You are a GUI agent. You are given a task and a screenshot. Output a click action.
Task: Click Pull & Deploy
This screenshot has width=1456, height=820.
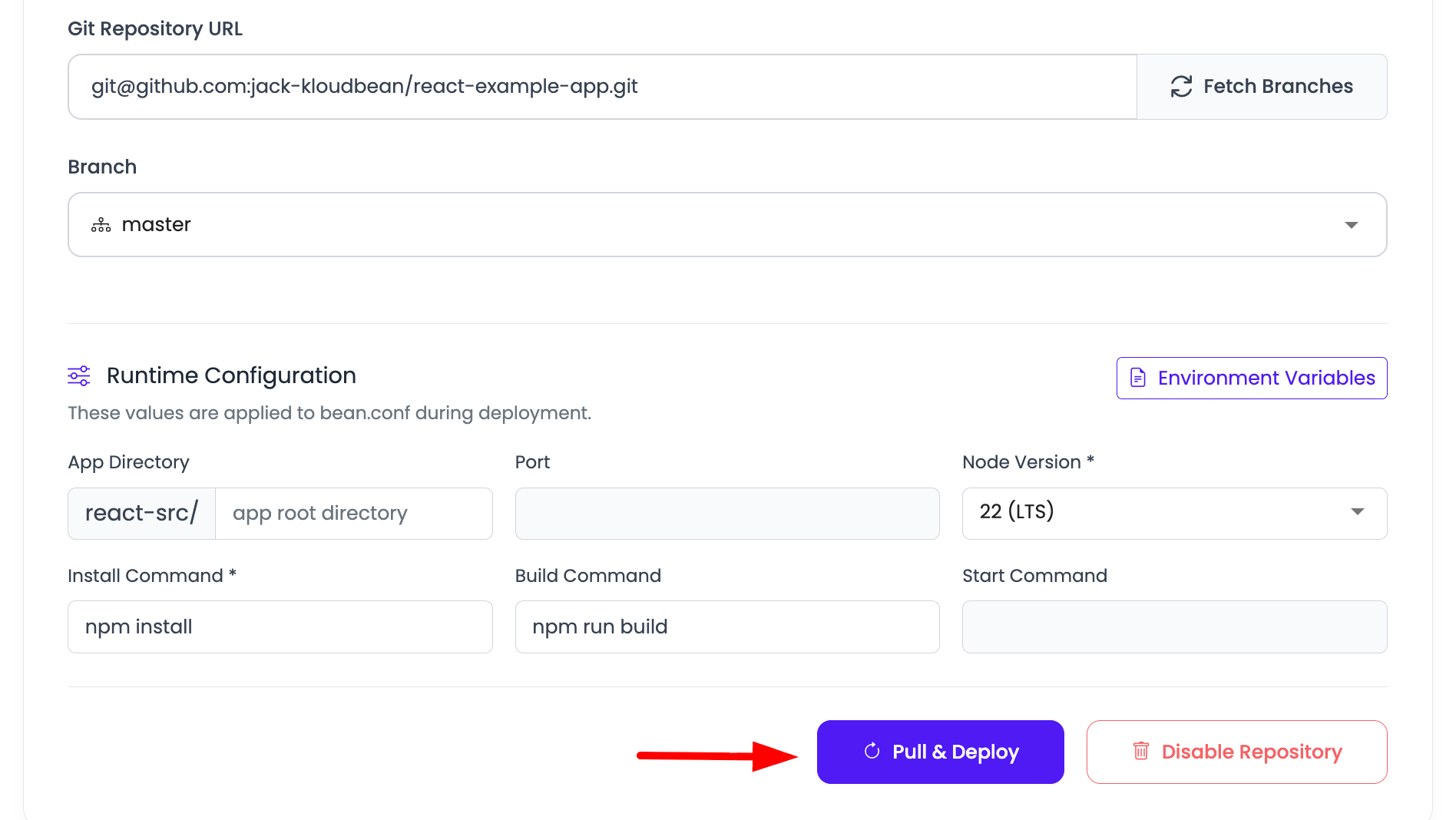(941, 752)
